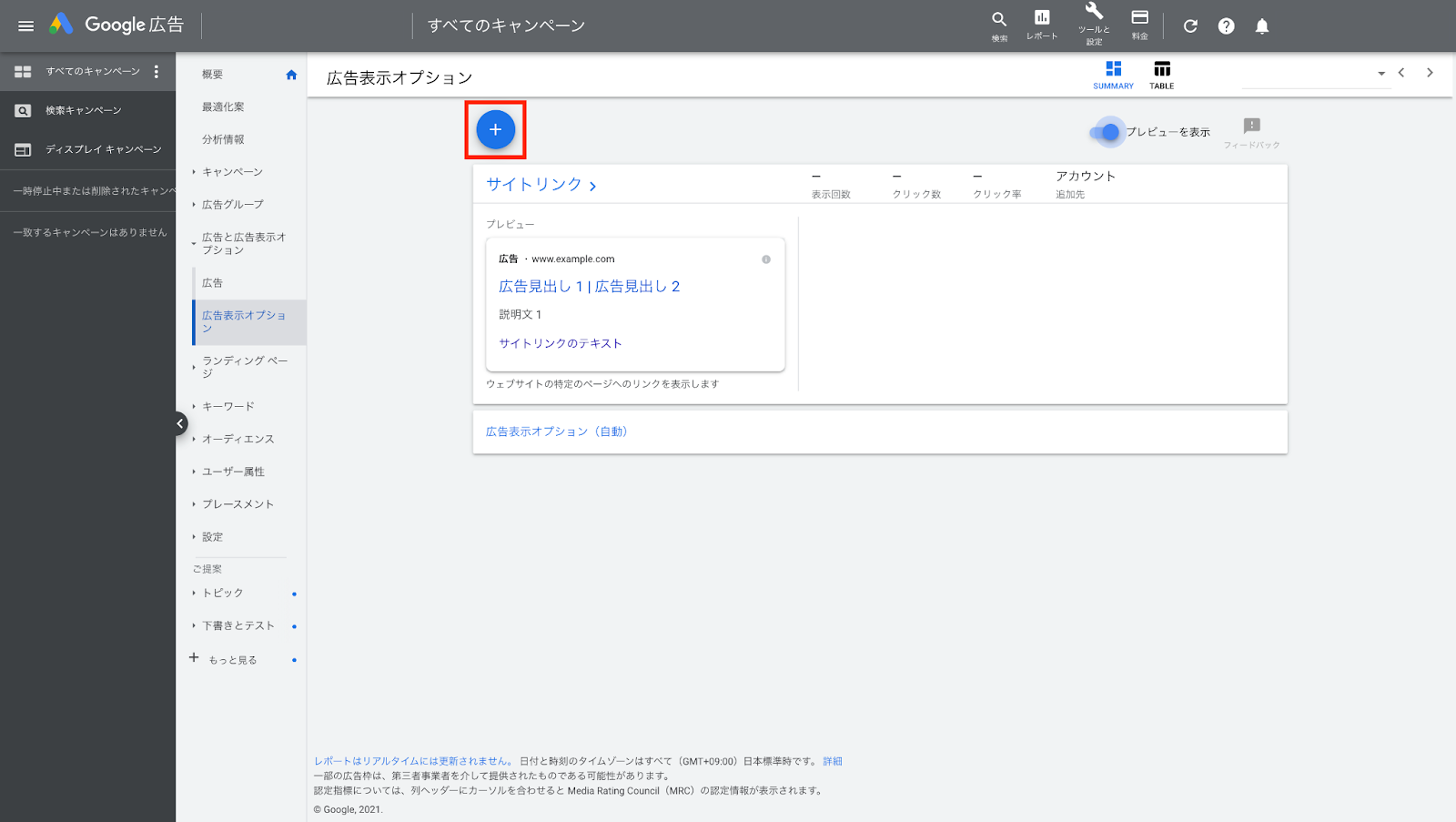Click レポートはリアルタイムには更新されません link
This screenshot has width=1456, height=822.
point(413,761)
